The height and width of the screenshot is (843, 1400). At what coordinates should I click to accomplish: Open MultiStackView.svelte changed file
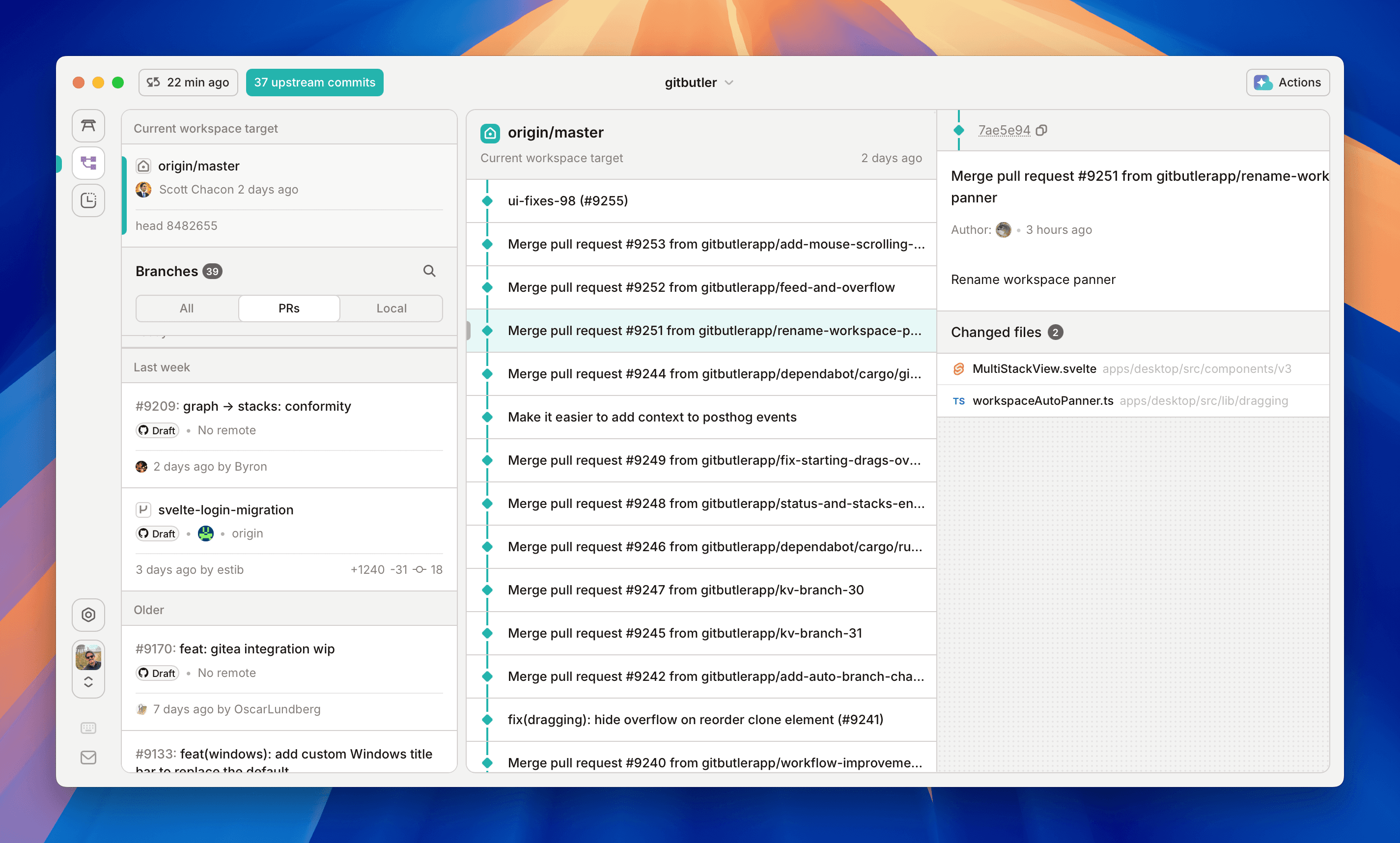(x=1034, y=368)
